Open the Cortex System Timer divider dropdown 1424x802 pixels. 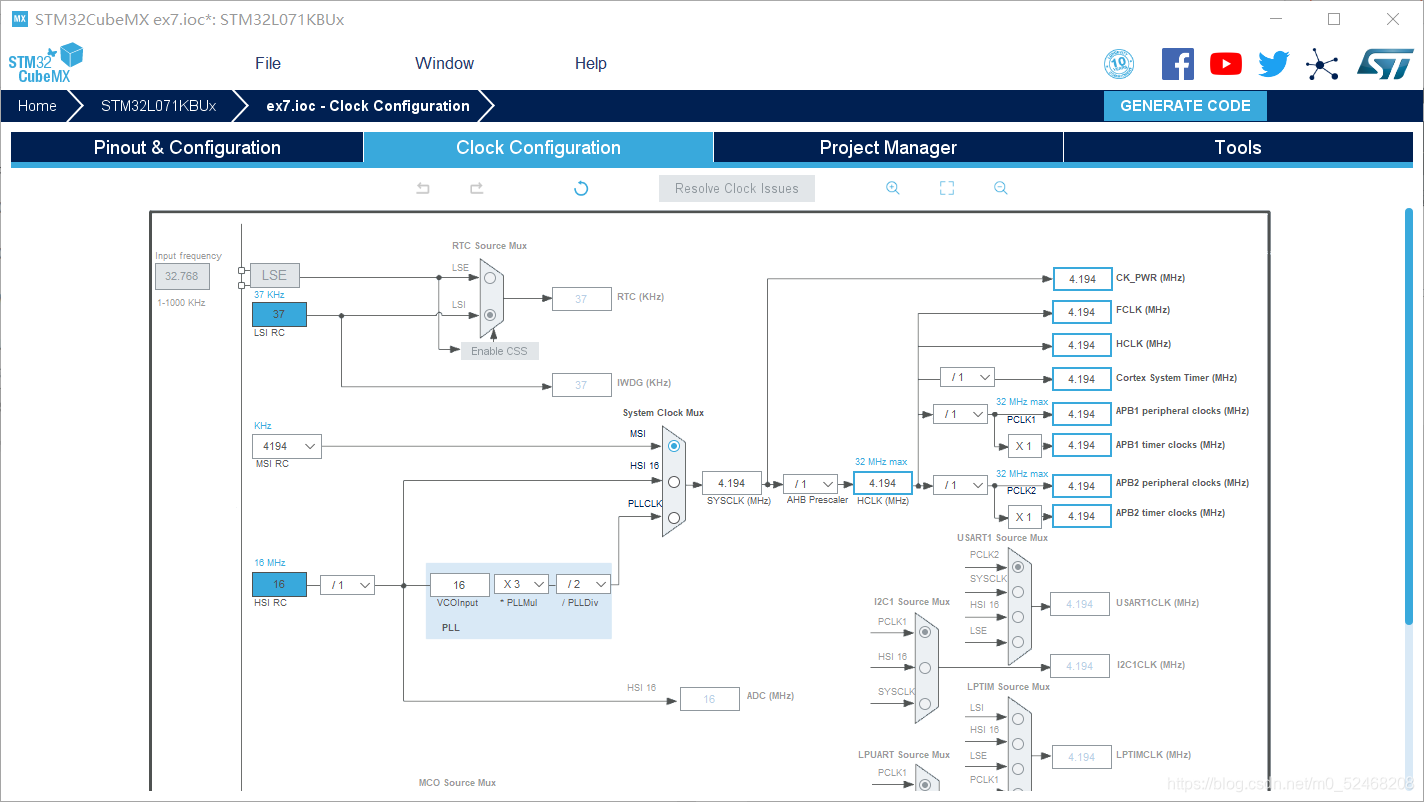967,377
